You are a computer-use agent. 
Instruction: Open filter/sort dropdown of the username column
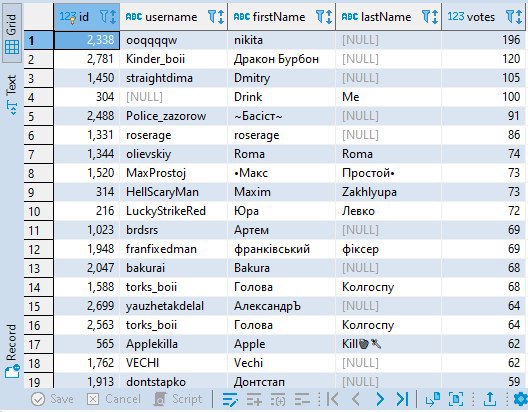[x=216, y=16]
